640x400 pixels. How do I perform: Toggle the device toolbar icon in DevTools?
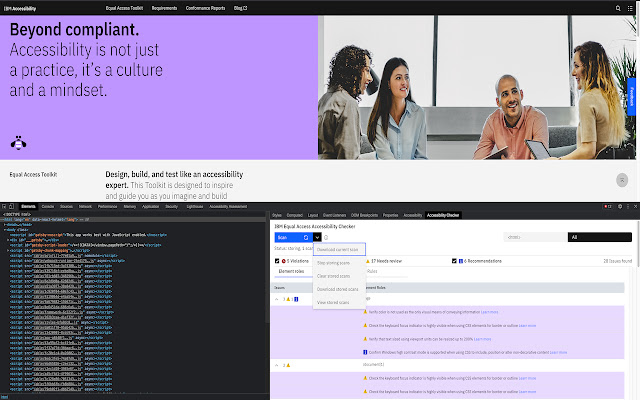coord(11,207)
